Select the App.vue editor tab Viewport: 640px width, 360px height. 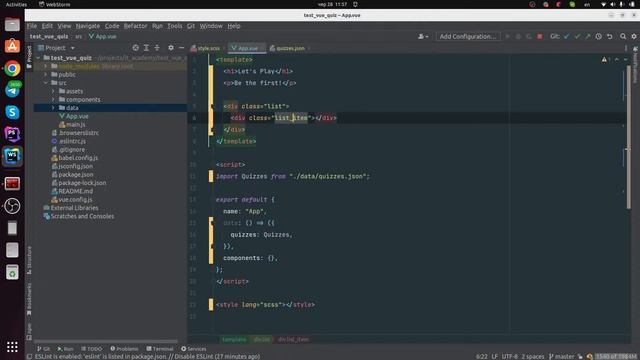[247, 48]
